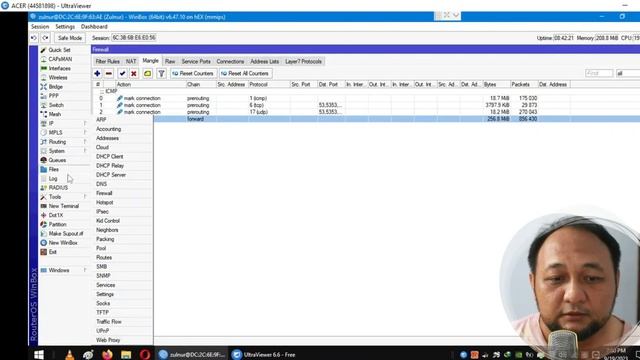Select DNS in IP submenu
This screenshot has width=640, height=360.
coord(101,184)
